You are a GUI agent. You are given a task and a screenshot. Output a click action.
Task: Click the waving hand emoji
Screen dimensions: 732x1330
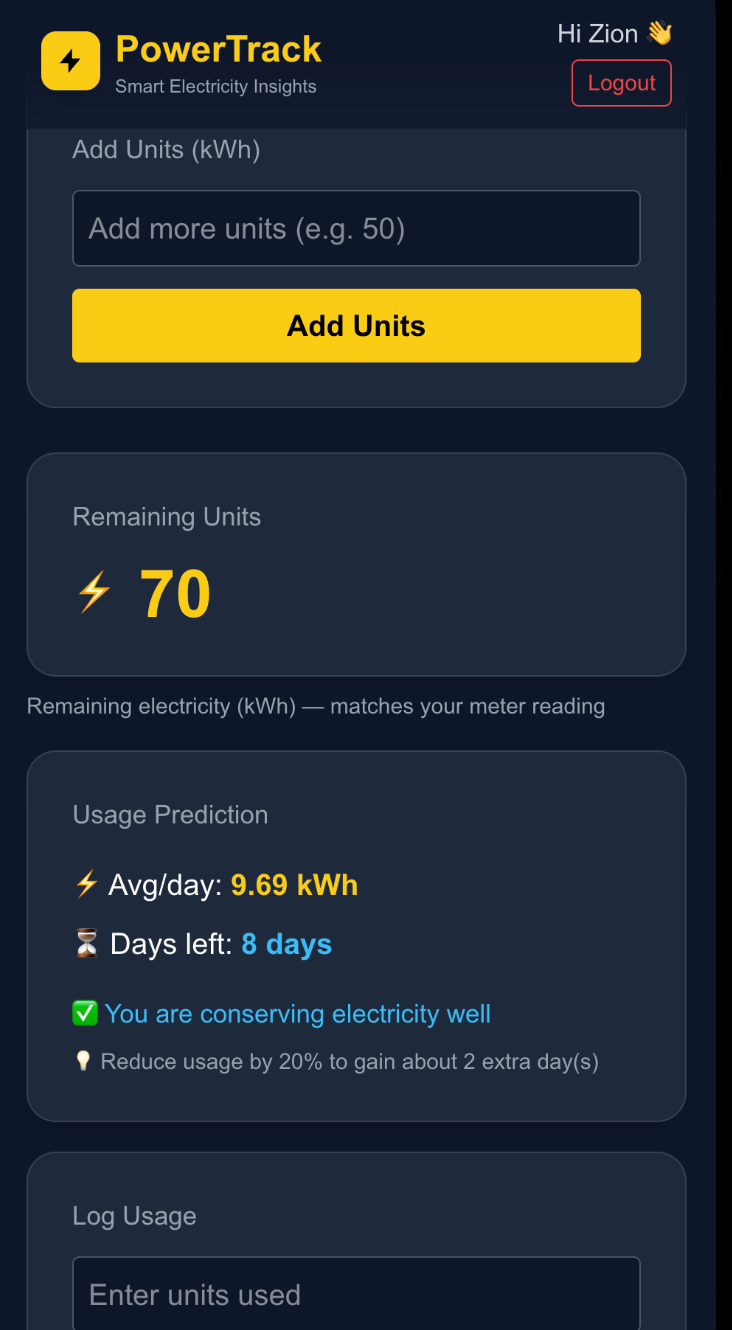click(659, 34)
